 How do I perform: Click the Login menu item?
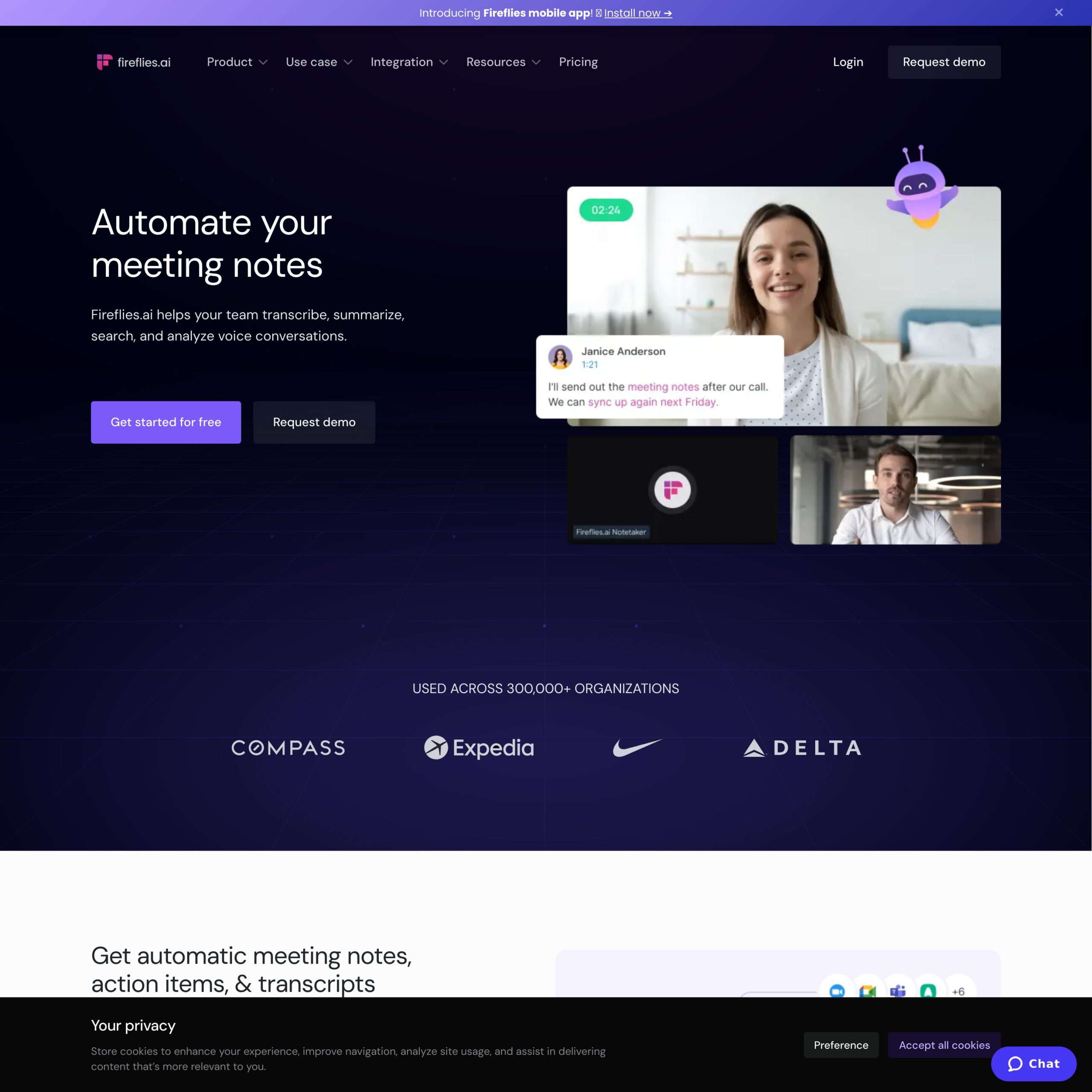847,62
